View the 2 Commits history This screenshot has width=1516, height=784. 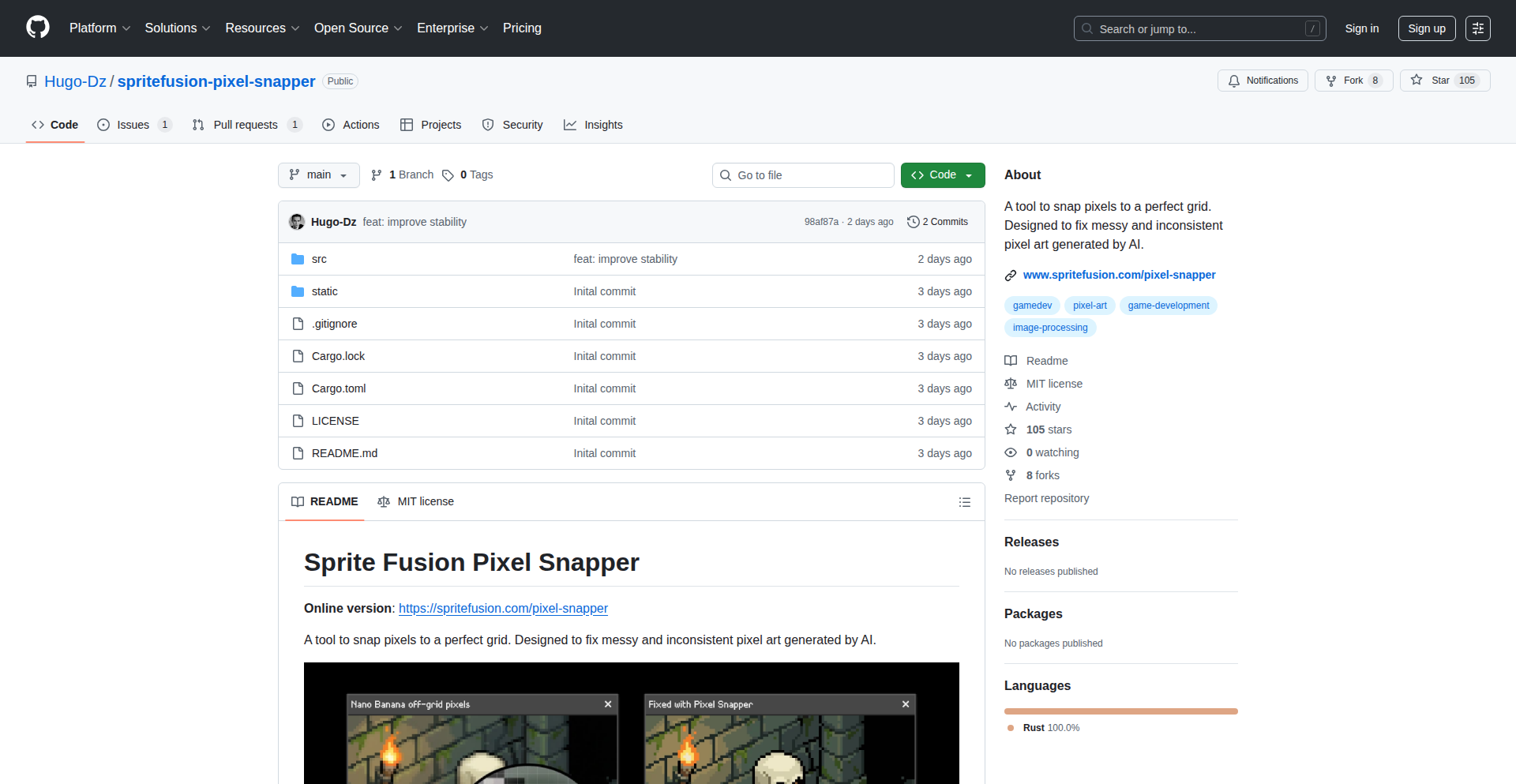pyautogui.click(x=937, y=222)
